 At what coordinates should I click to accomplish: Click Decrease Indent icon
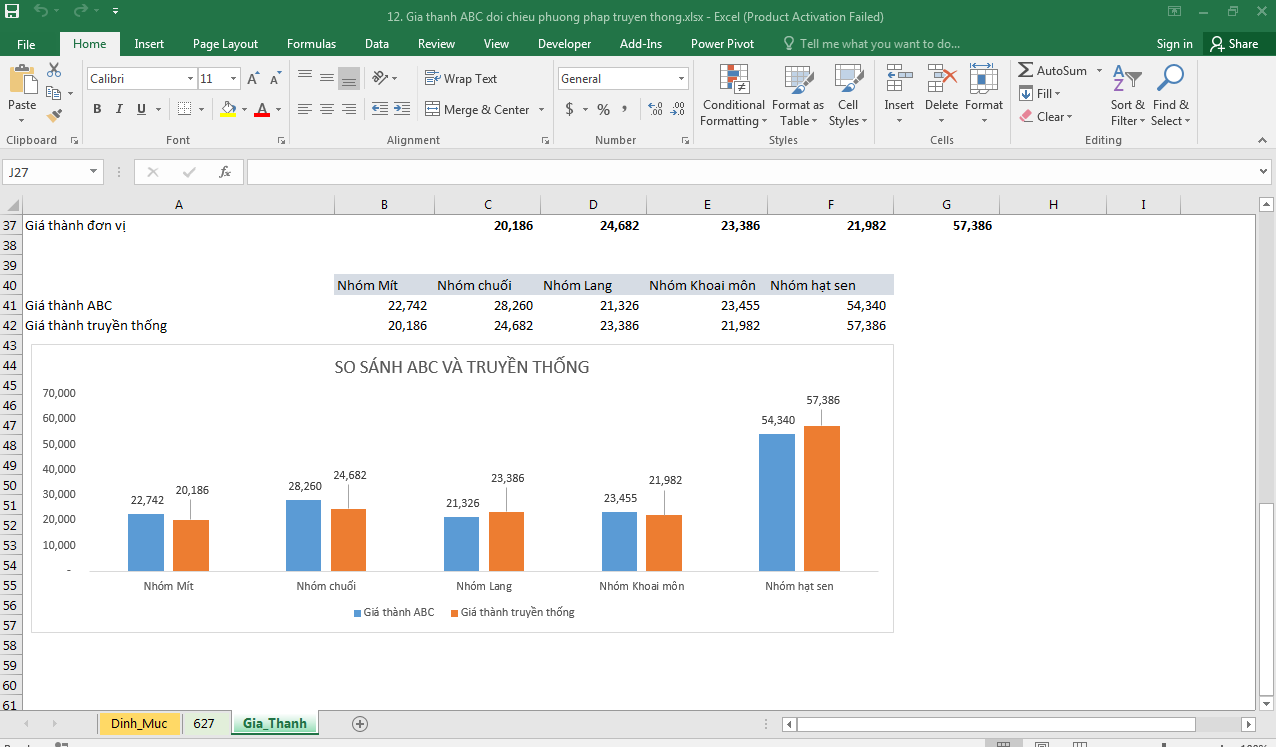(x=379, y=109)
